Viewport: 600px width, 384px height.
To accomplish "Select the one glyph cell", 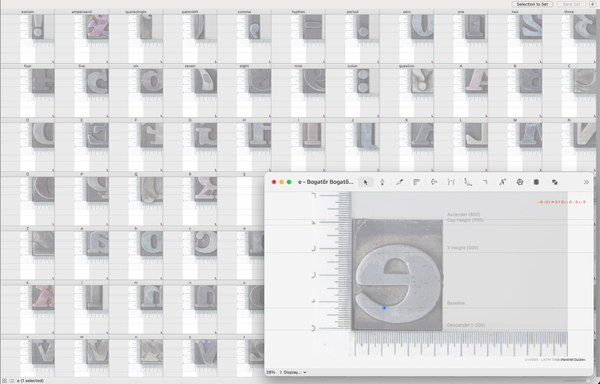I will point(461,36).
